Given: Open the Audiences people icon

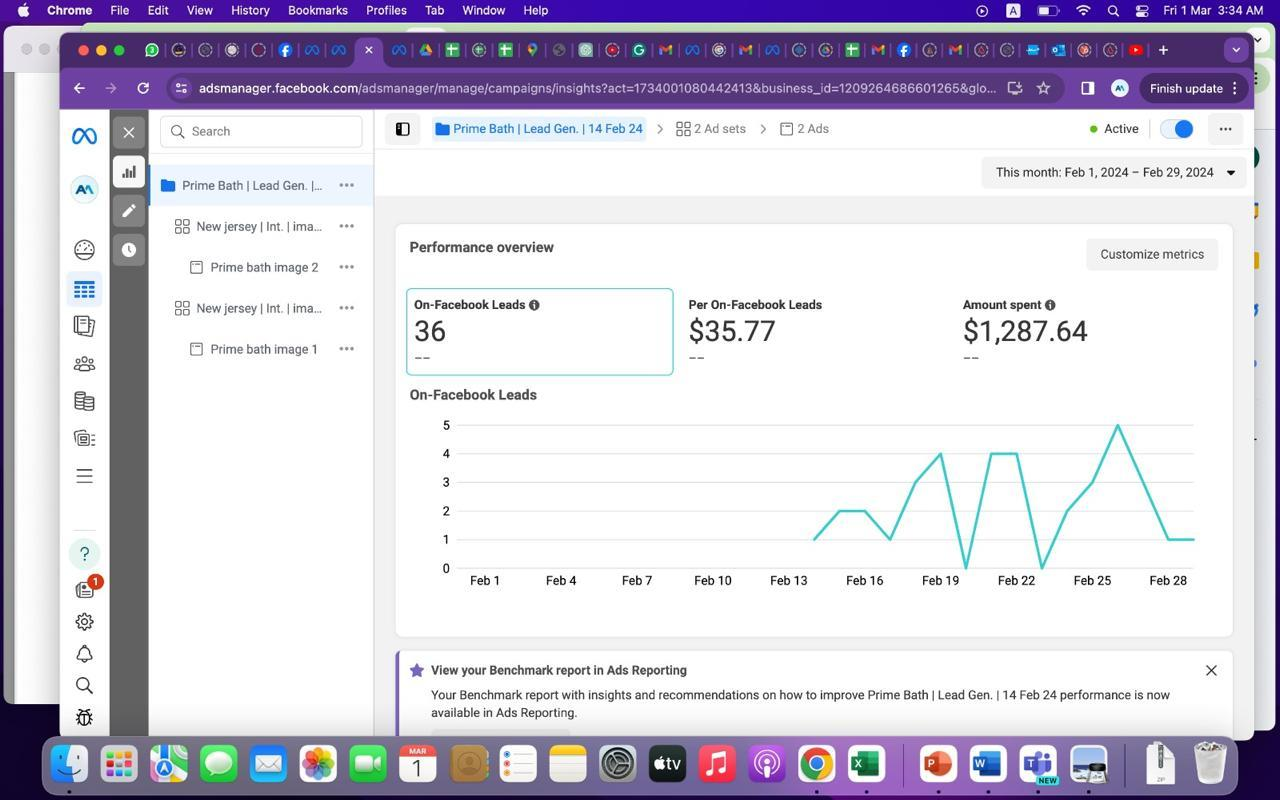Looking at the screenshot, I should point(84,364).
